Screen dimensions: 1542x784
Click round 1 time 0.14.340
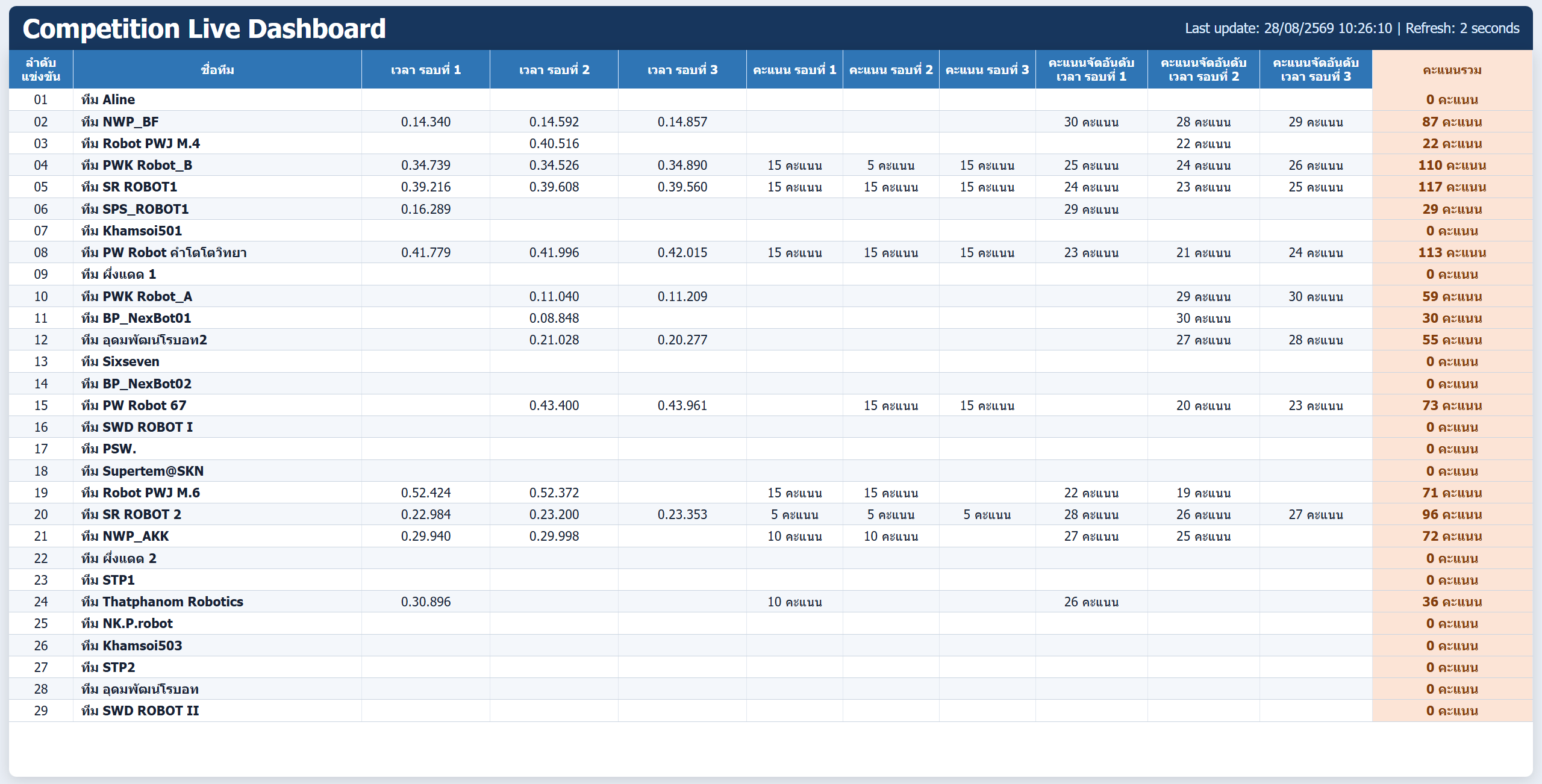[426, 122]
